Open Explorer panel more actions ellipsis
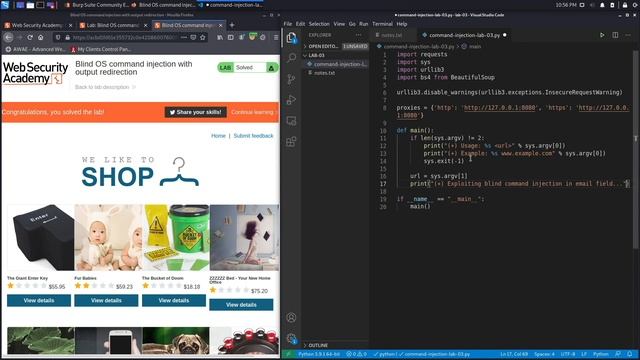 358,35
